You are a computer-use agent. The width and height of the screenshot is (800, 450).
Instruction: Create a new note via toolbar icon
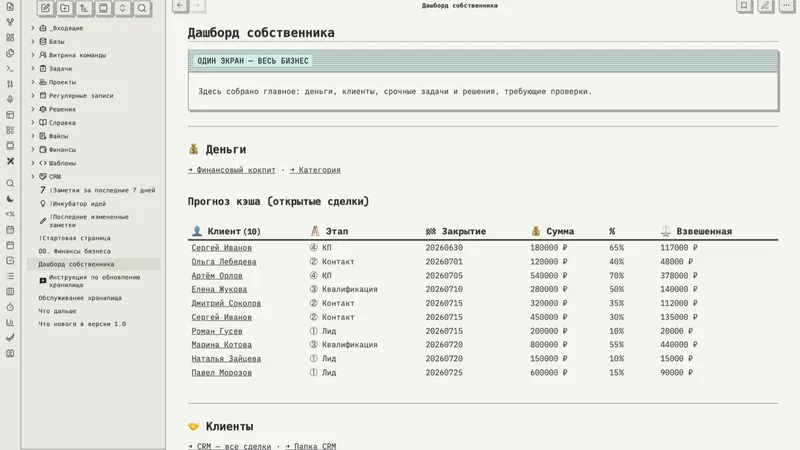pyautogui.click(x=45, y=8)
